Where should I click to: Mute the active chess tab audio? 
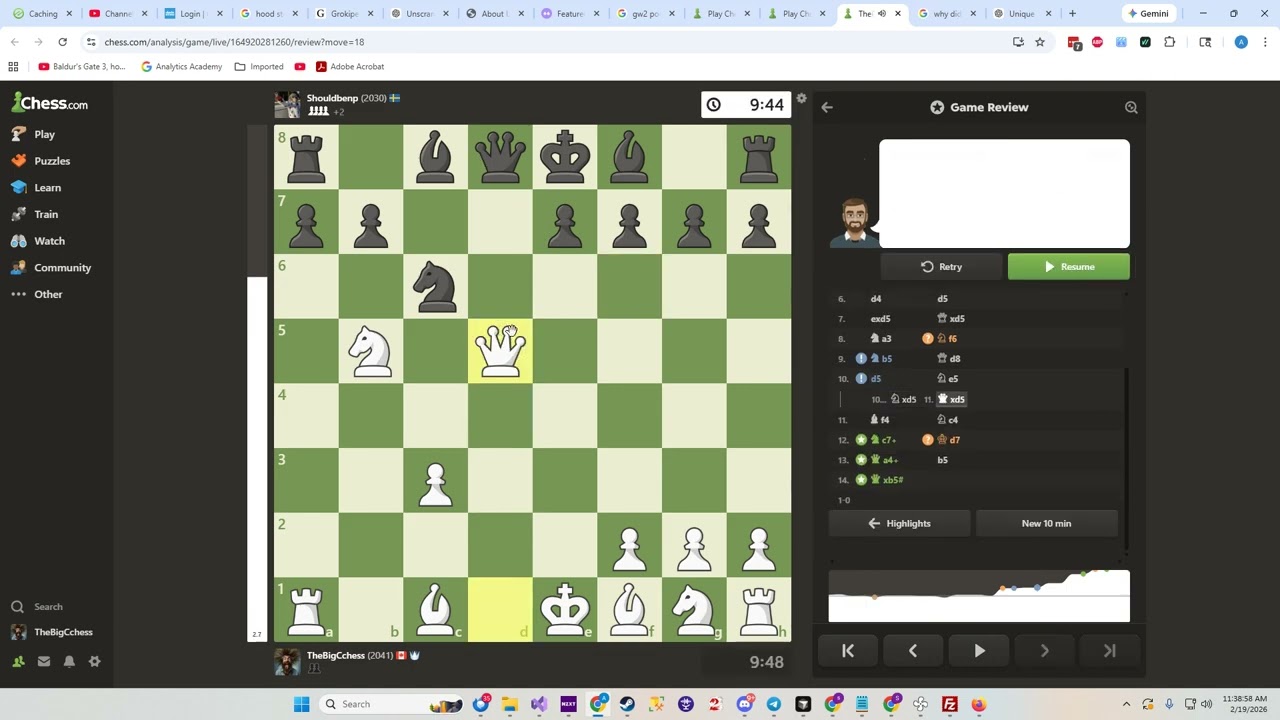[x=882, y=14]
